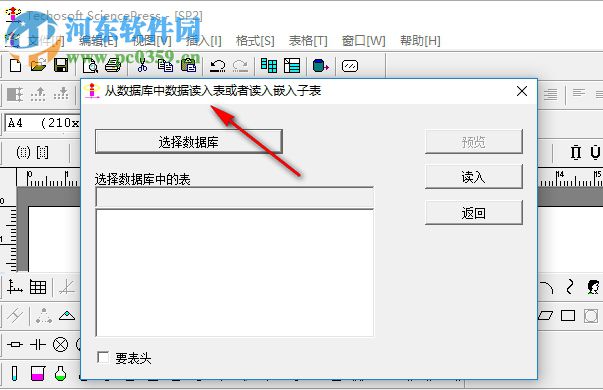Image resolution: width=603 pixels, height=390 pixels.
Task: Tick the 要表头 checkbox
Action: click(103, 358)
